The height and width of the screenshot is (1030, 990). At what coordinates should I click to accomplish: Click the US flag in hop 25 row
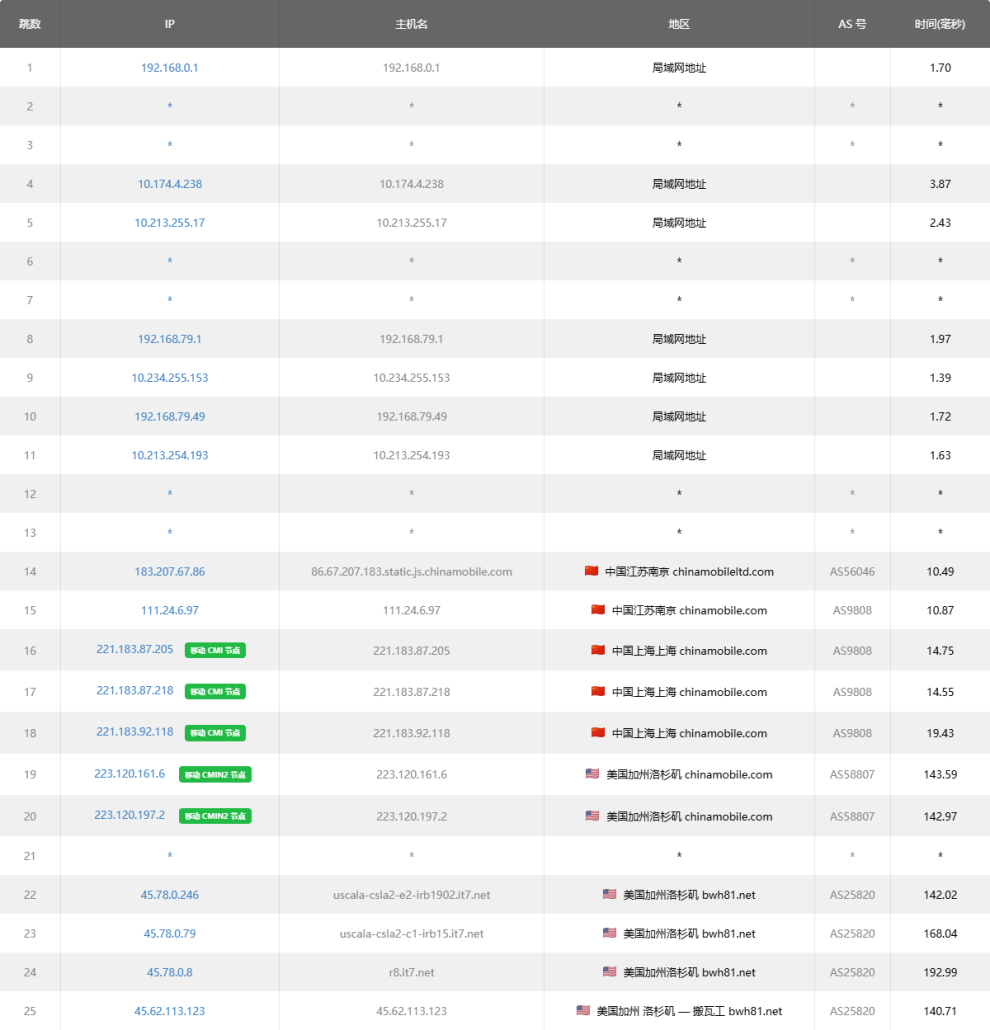pyautogui.click(x=583, y=1011)
